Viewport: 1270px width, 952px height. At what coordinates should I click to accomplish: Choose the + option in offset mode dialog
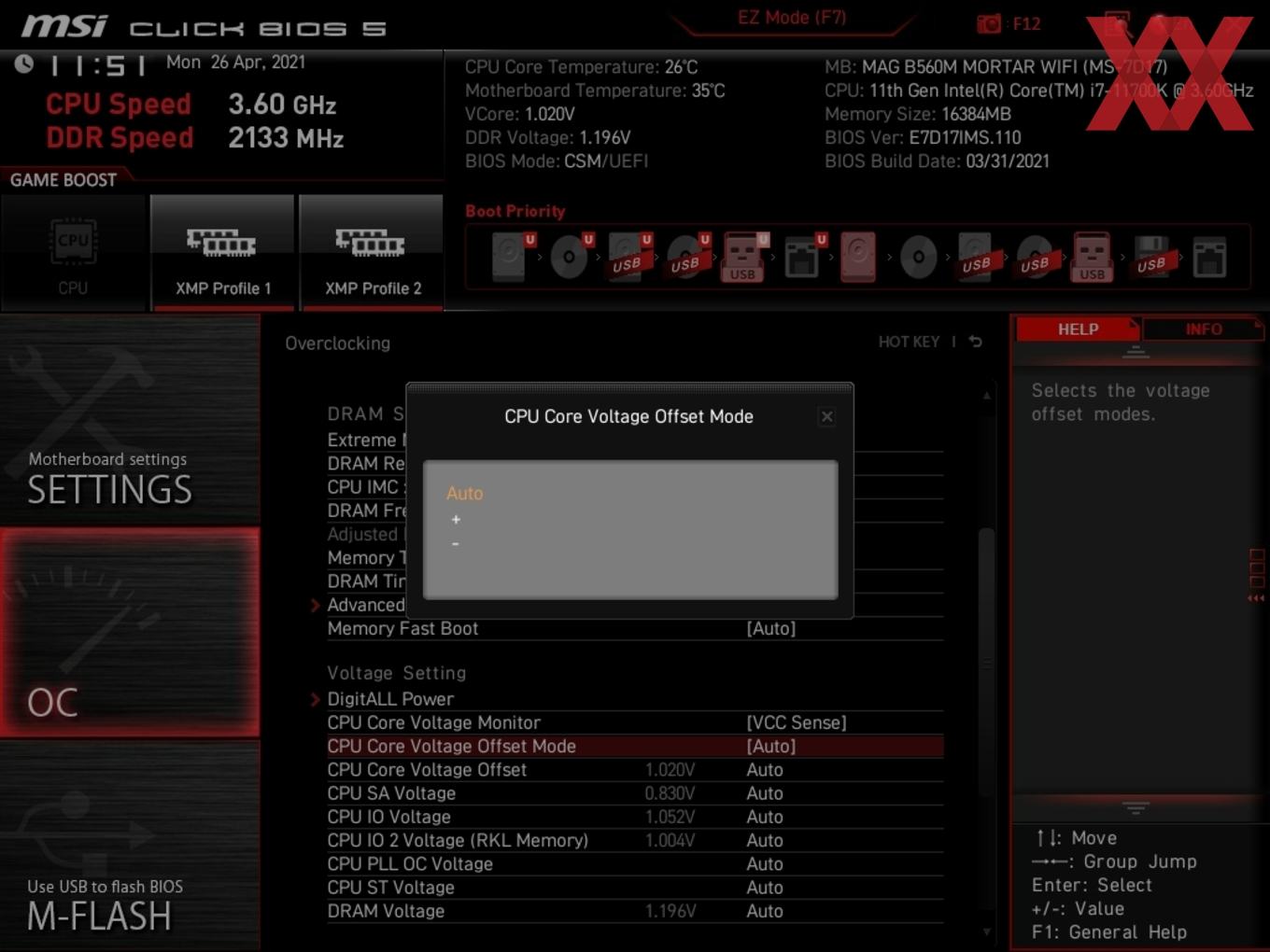[456, 519]
